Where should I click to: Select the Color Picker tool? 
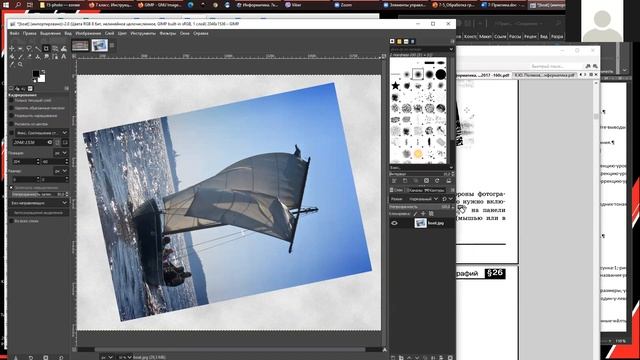click(x=11, y=64)
